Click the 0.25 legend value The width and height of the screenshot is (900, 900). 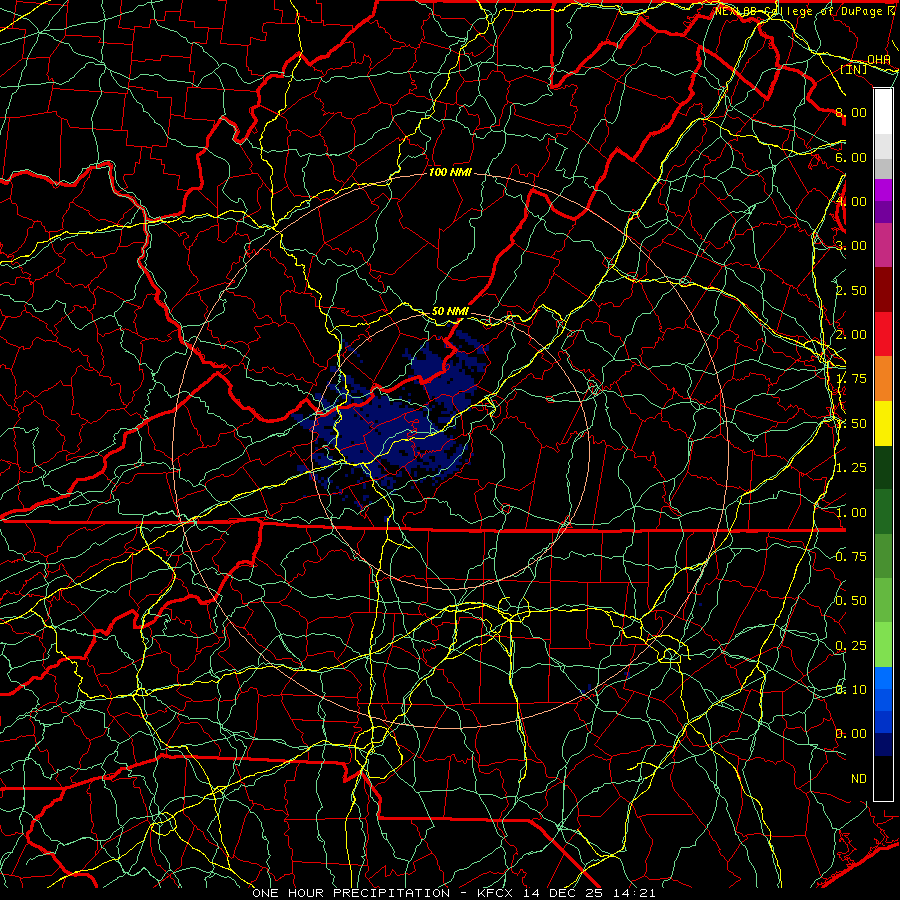[851, 646]
